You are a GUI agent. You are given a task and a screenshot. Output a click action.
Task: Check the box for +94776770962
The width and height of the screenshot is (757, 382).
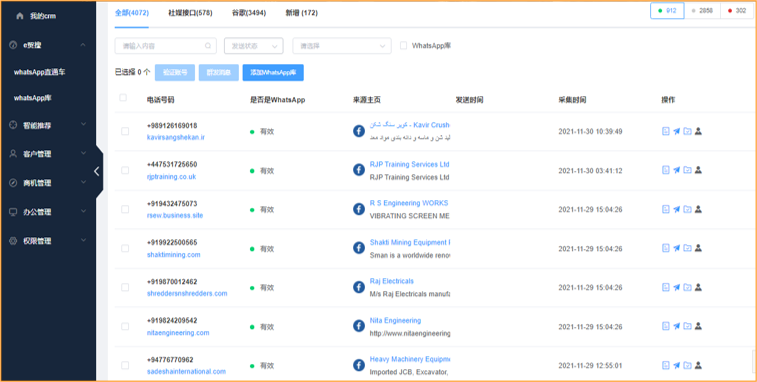pyautogui.click(x=125, y=365)
